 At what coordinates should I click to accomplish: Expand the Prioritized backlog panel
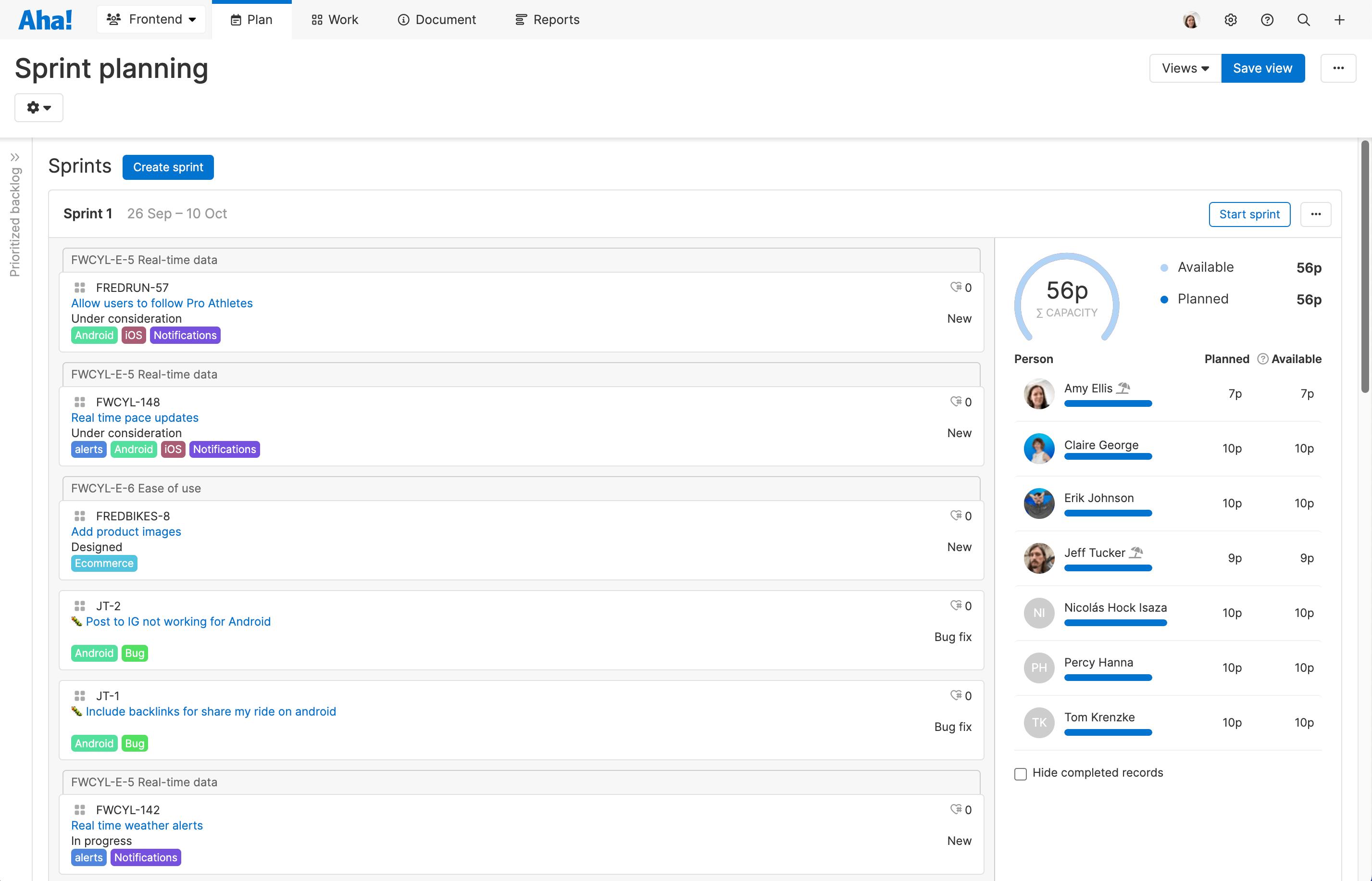15,156
